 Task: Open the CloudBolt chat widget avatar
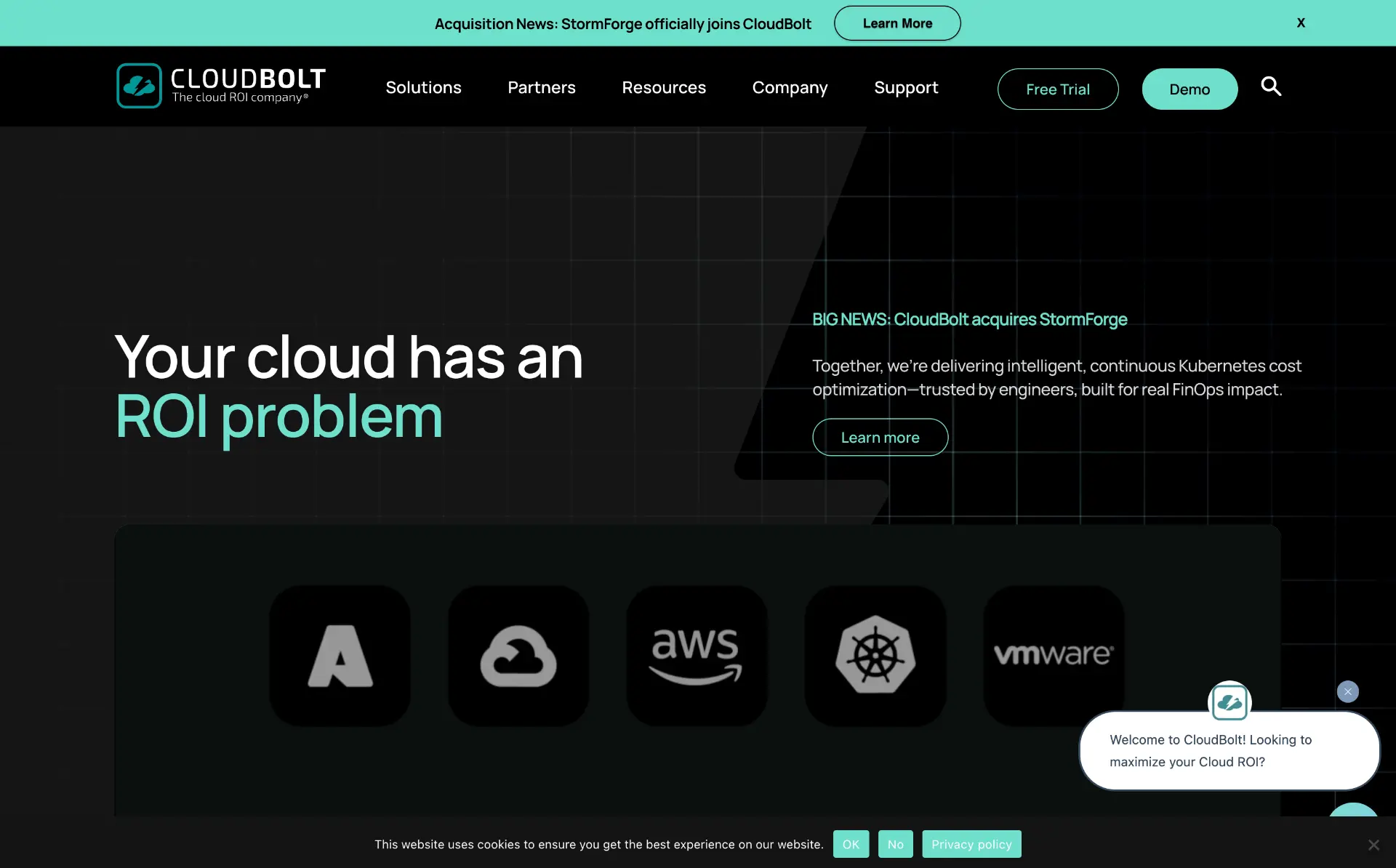point(1229,702)
